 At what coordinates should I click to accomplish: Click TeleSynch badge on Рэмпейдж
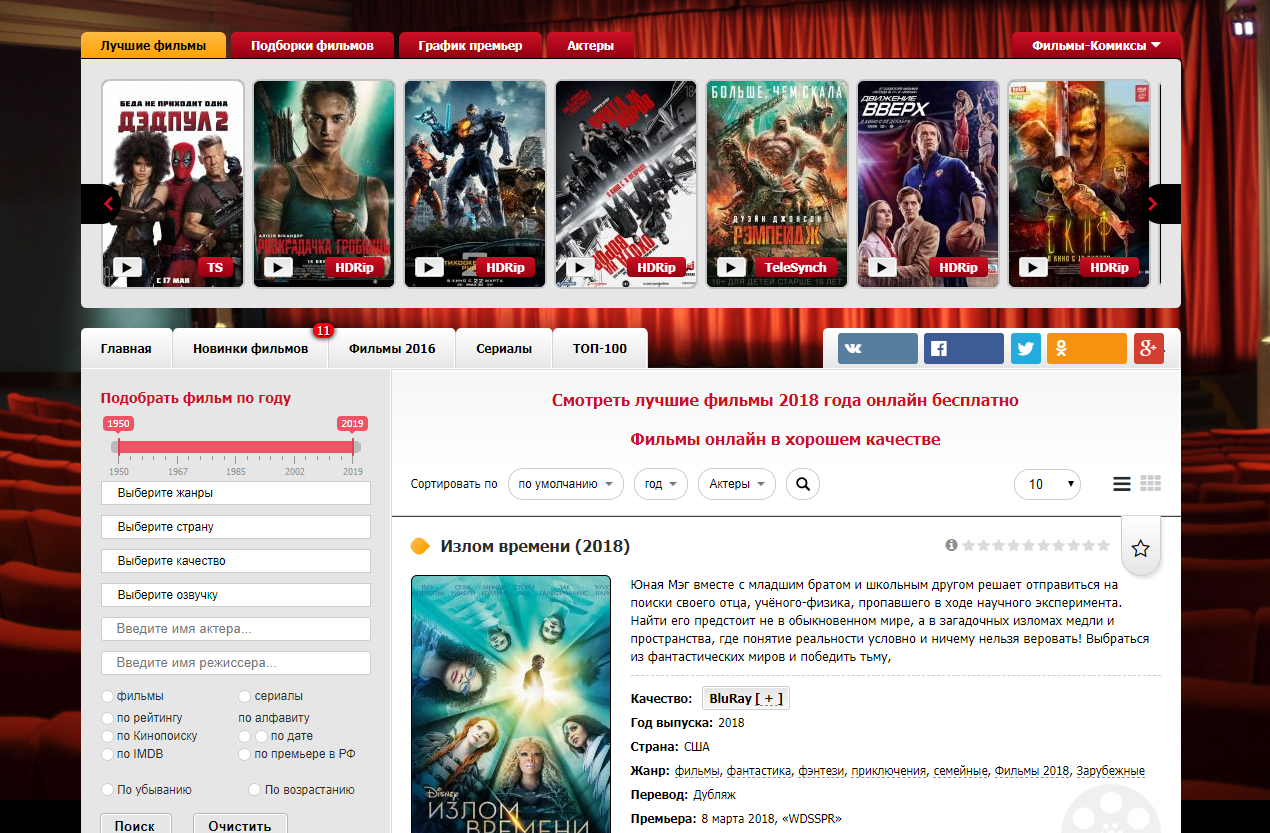796,267
